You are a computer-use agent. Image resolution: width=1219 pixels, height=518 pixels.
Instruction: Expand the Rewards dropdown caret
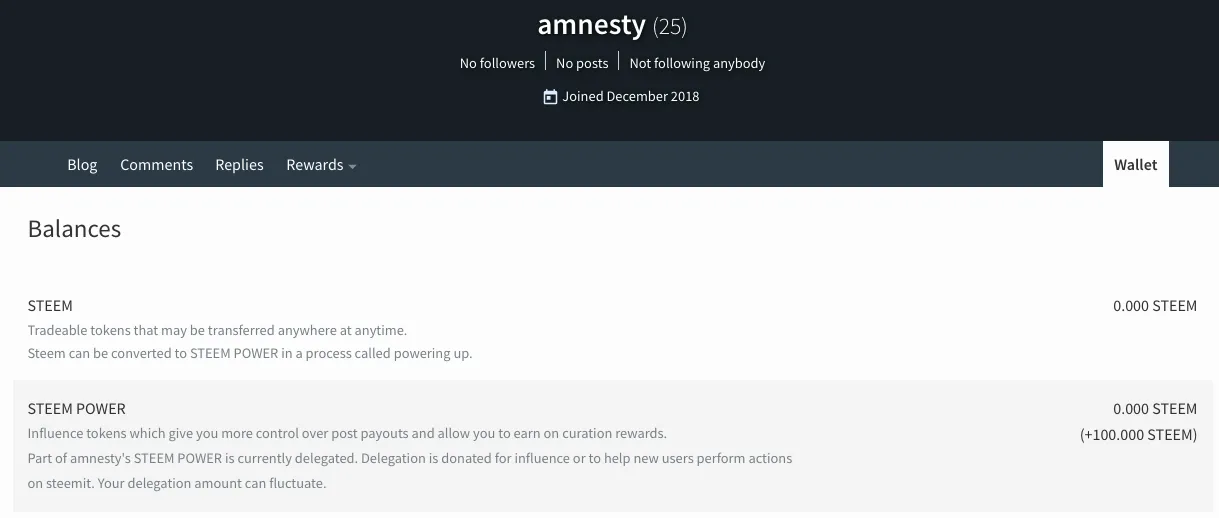click(352, 166)
